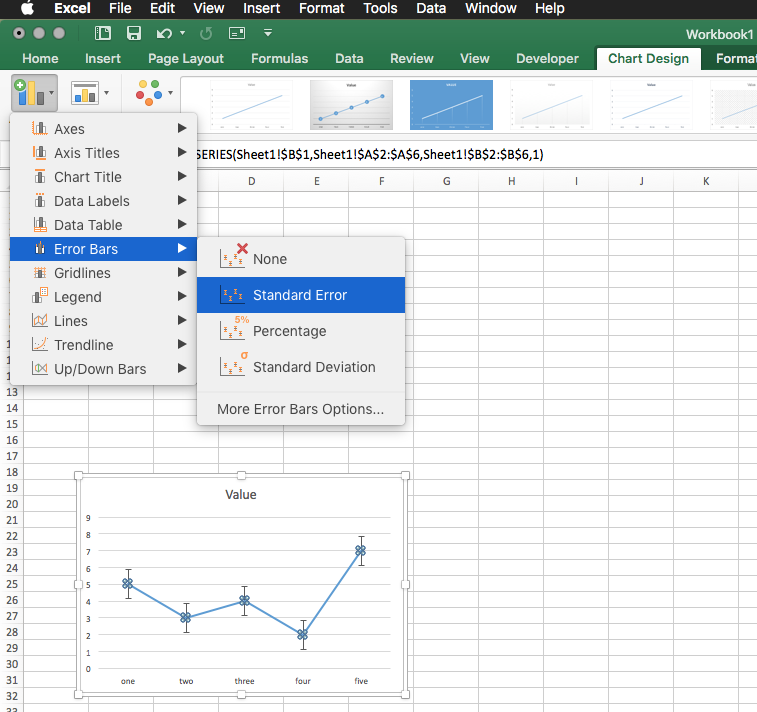Open the File menu in menu bar
This screenshot has height=712, width=757.
click(120, 8)
